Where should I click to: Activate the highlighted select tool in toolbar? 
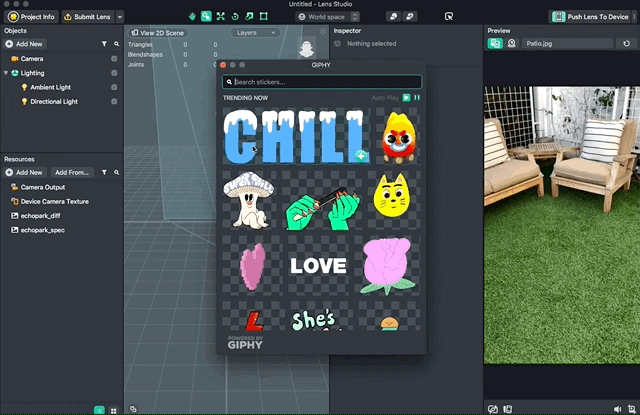(206, 16)
